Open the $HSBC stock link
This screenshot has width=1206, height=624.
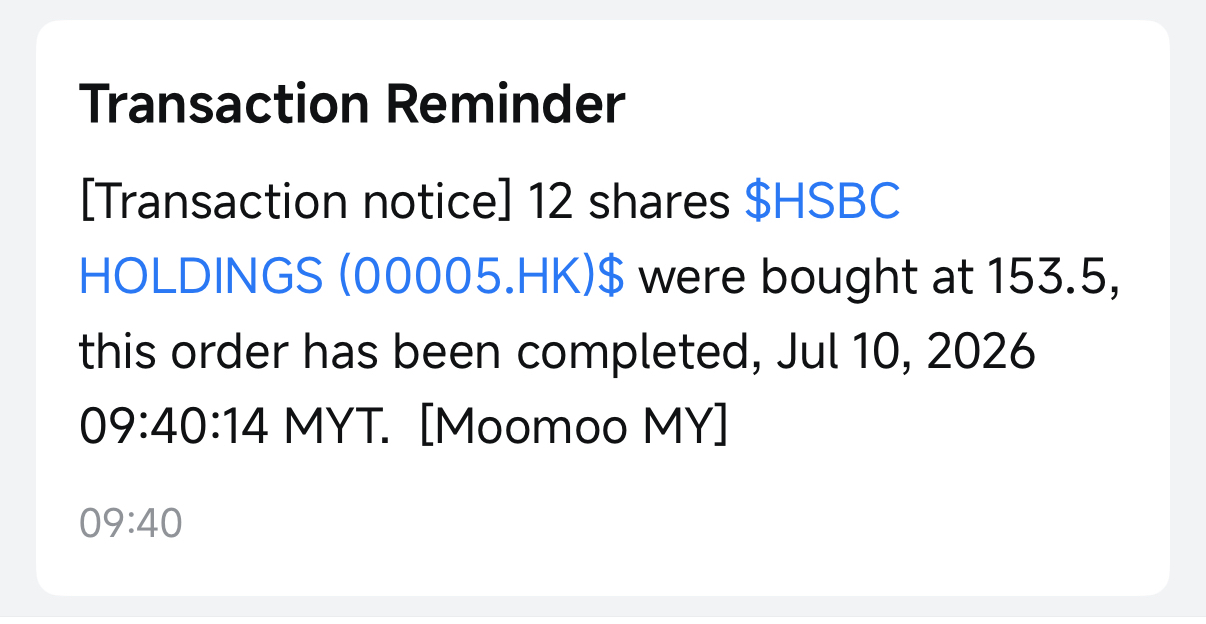pos(823,204)
